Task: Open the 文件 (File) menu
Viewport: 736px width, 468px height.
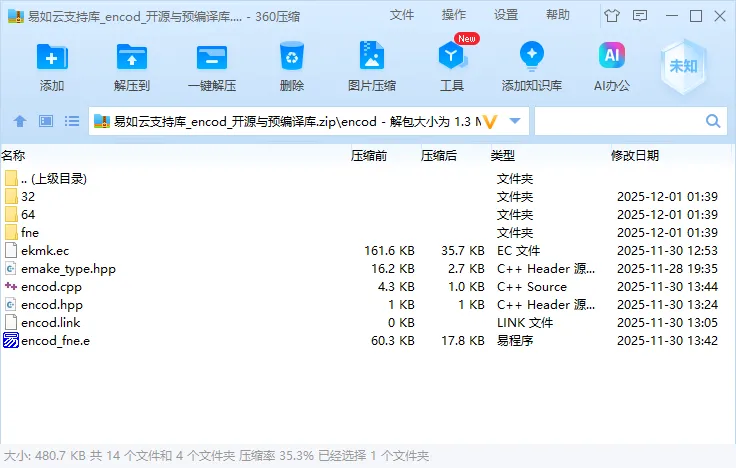Action: [402, 15]
